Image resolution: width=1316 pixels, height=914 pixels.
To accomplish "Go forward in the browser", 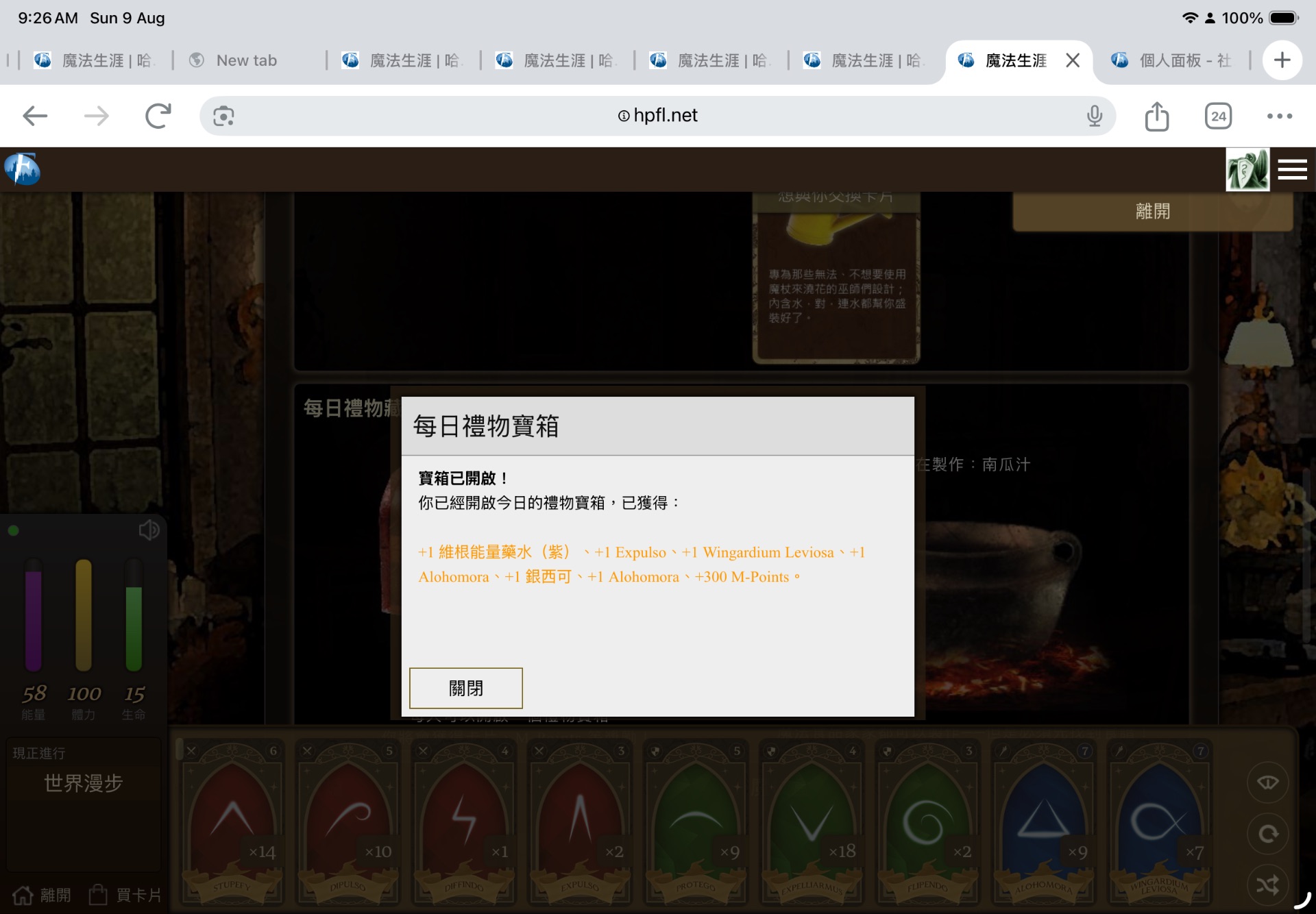I will coord(97,116).
